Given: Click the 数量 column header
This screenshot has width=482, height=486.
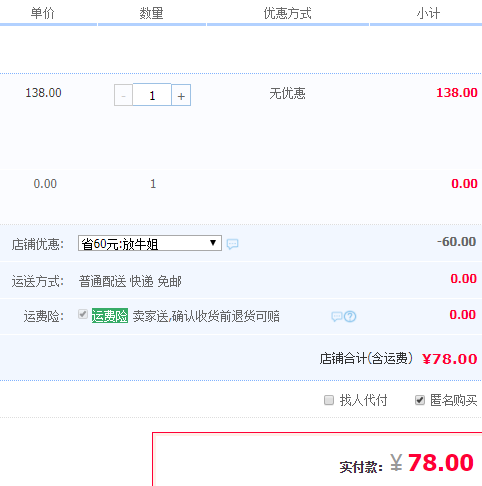Looking at the screenshot, I should tap(151, 14).
